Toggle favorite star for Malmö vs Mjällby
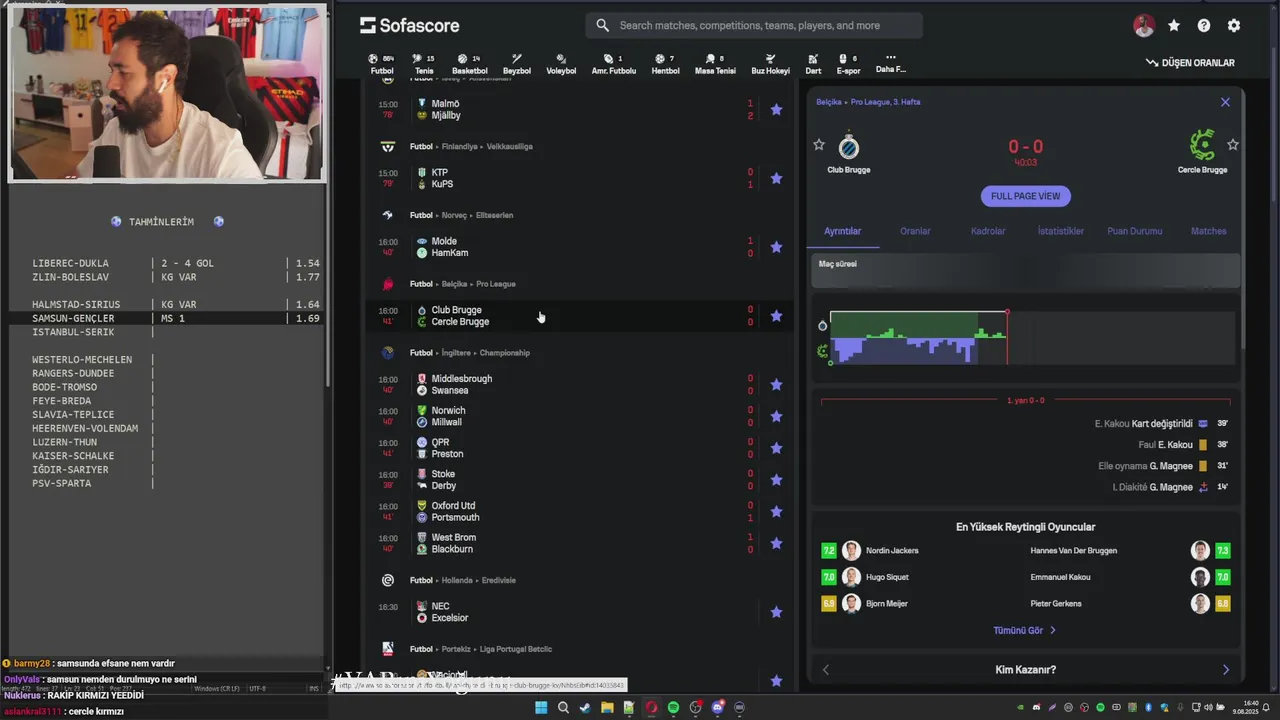Viewport: 1280px width, 720px height. [776, 110]
